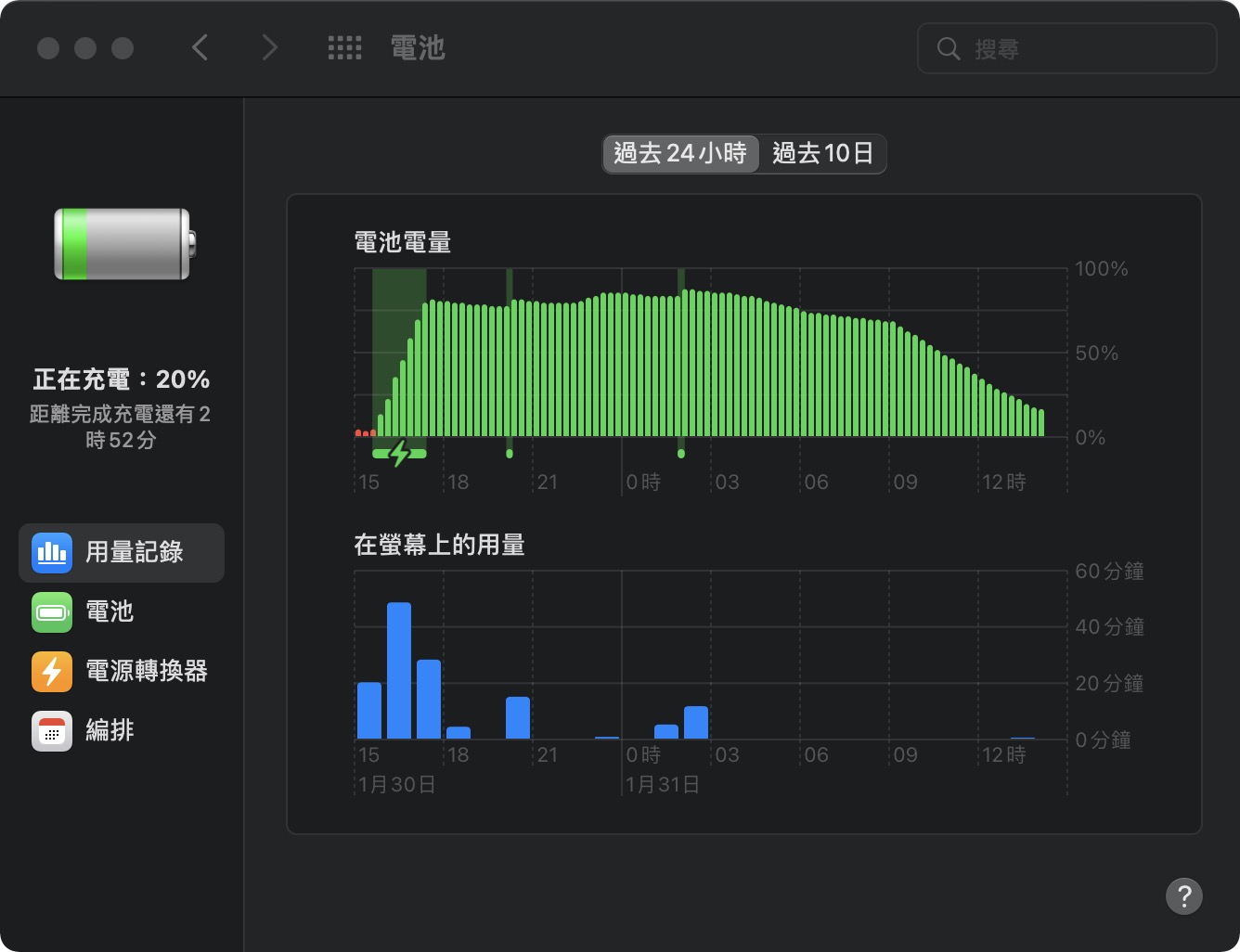This screenshot has height=952, width=1240.
Task: Click the tallest blue screen usage bar
Action: pos(399,670)
